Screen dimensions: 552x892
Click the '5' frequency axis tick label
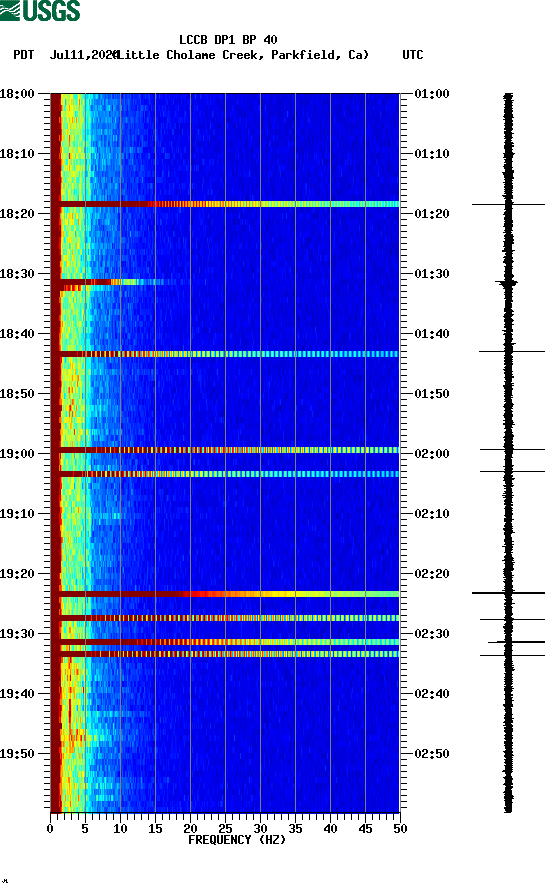85,829
